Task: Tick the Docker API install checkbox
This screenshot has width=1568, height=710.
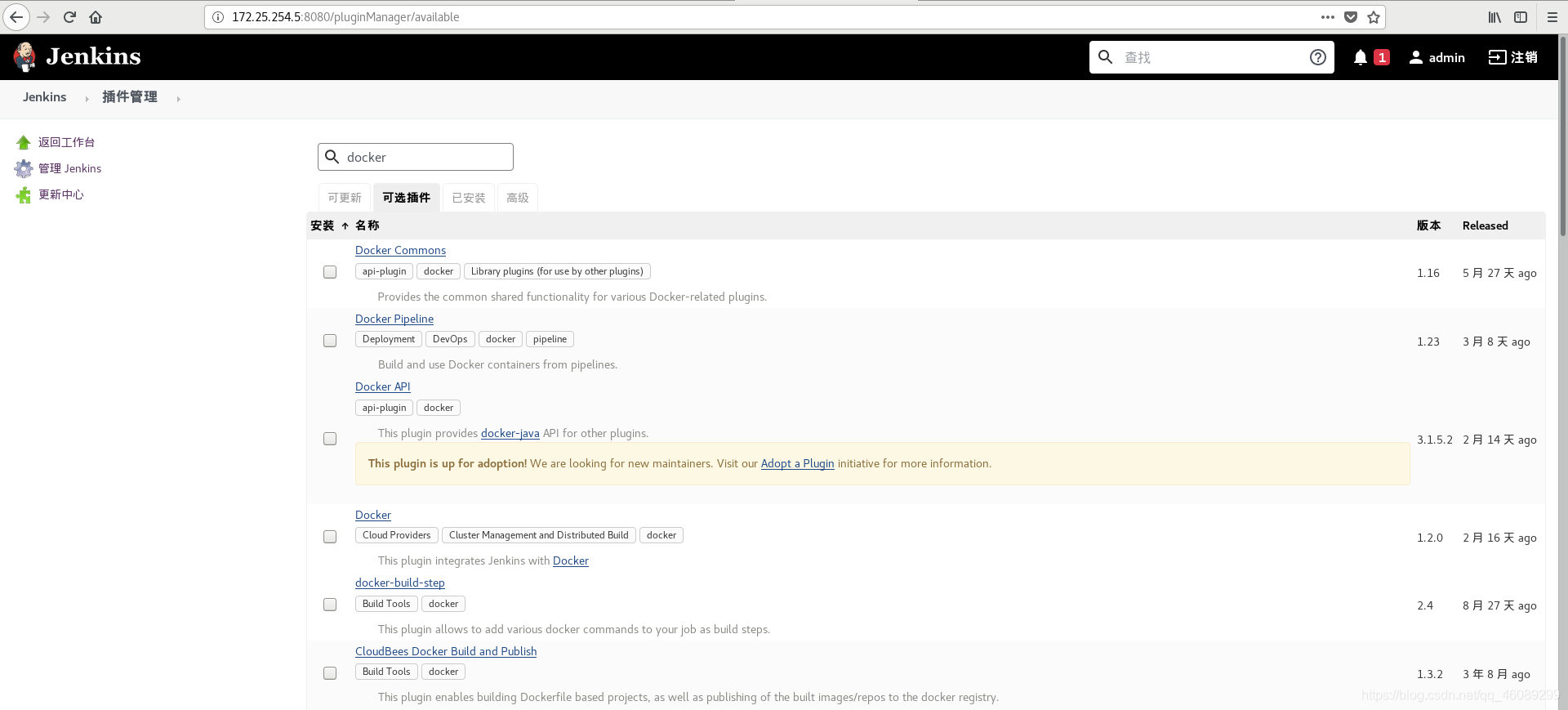Action: point(330,439)
